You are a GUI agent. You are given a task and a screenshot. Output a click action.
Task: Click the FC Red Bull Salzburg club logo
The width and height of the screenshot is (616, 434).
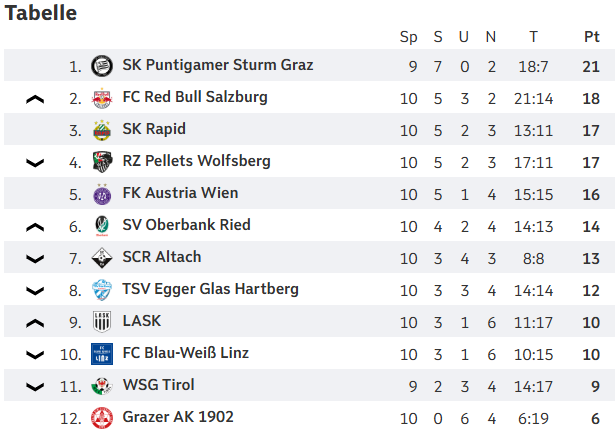(101, 98)
